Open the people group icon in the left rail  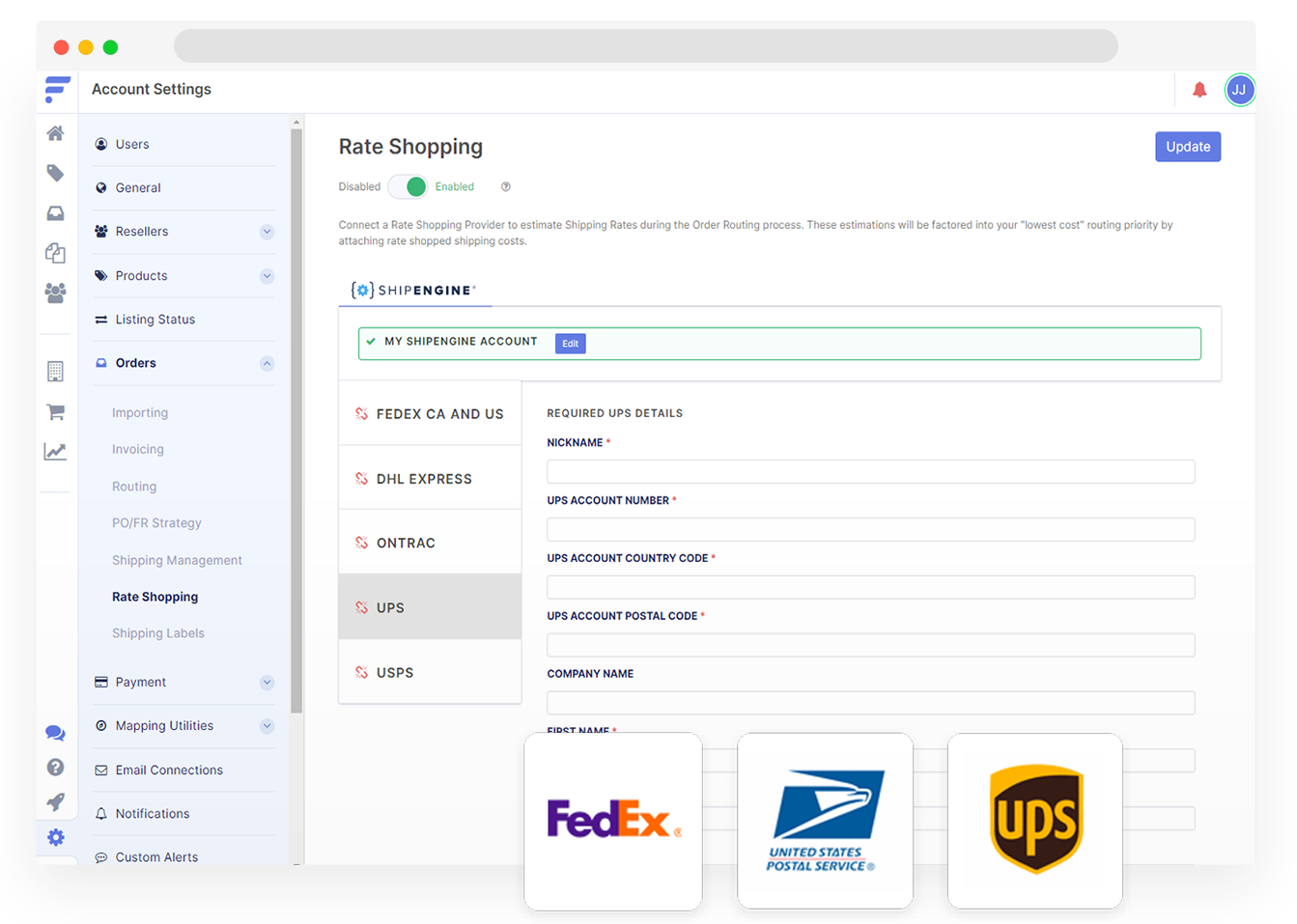(x=56, y=293)
